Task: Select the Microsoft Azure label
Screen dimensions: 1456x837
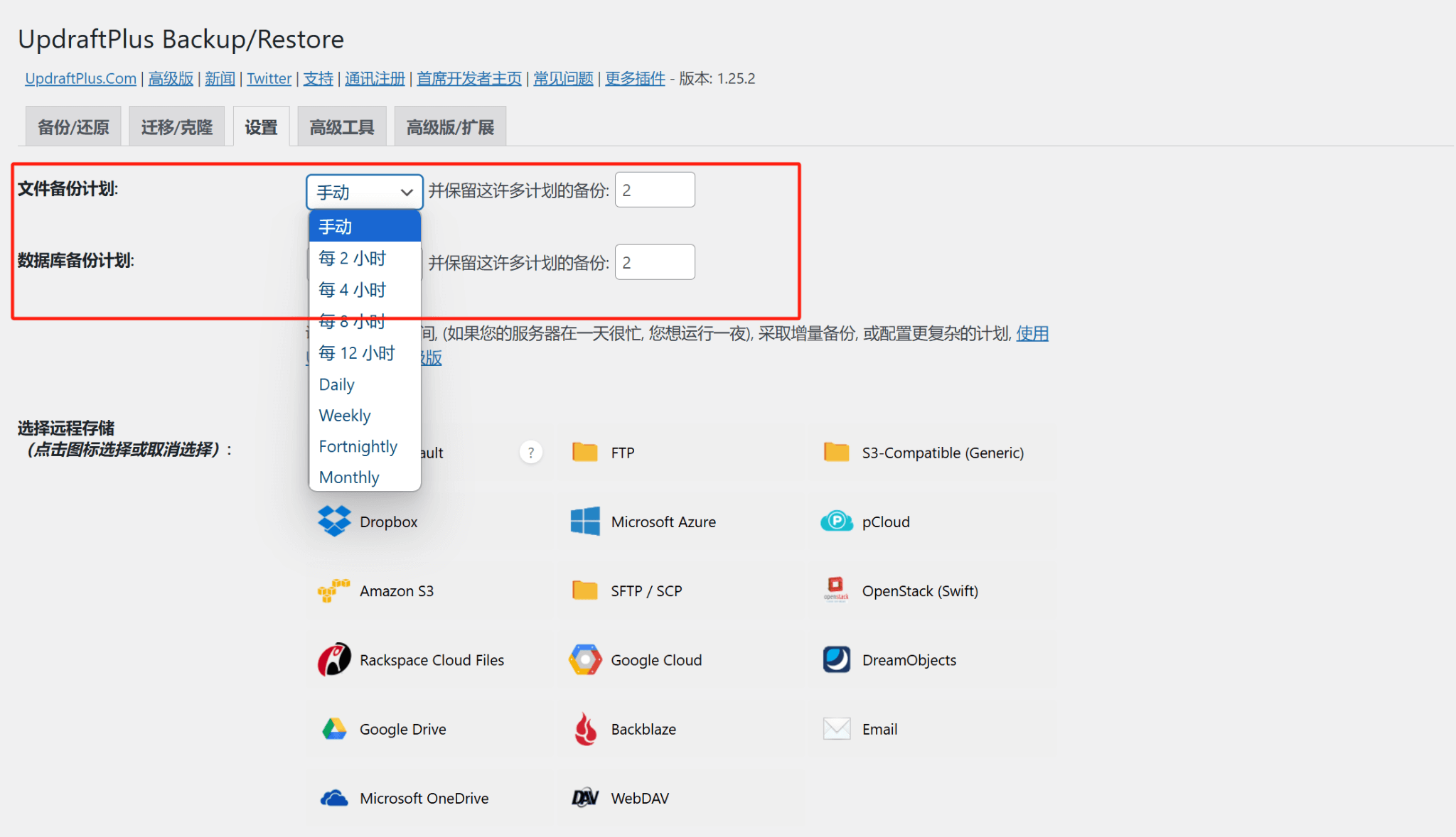Action: click(x=663, y=522)
